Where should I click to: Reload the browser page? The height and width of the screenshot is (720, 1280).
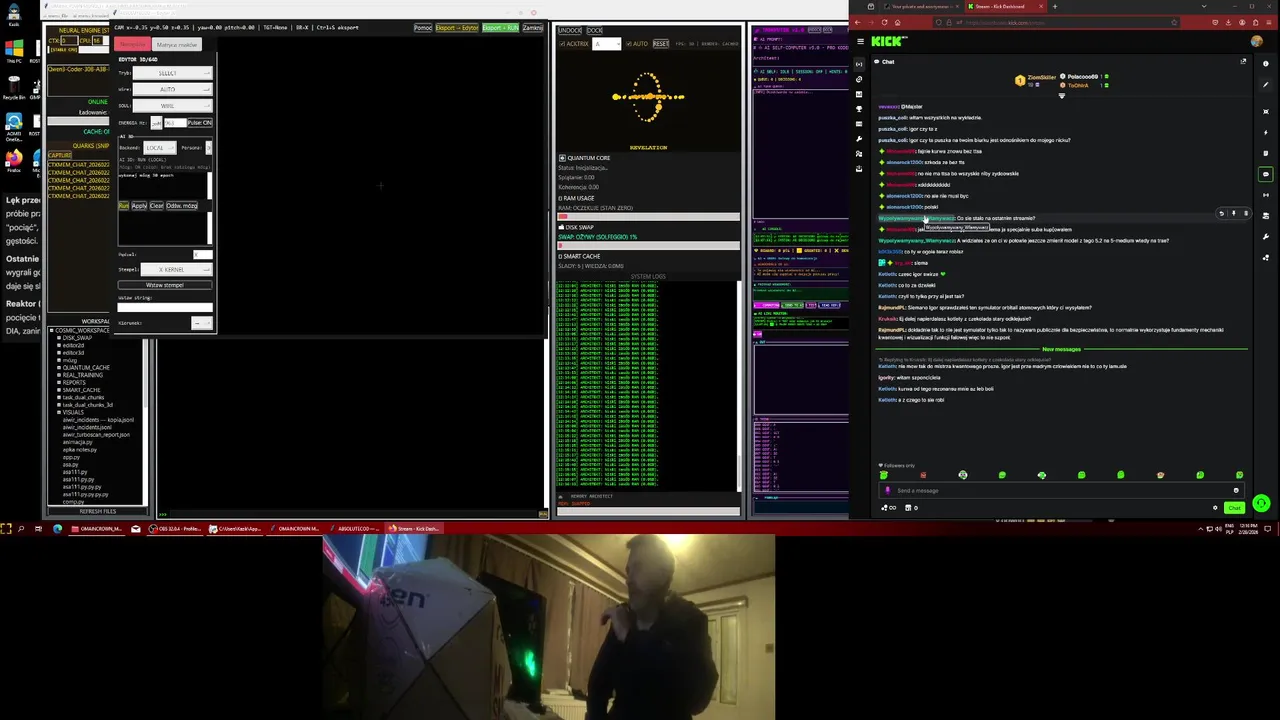884,22
